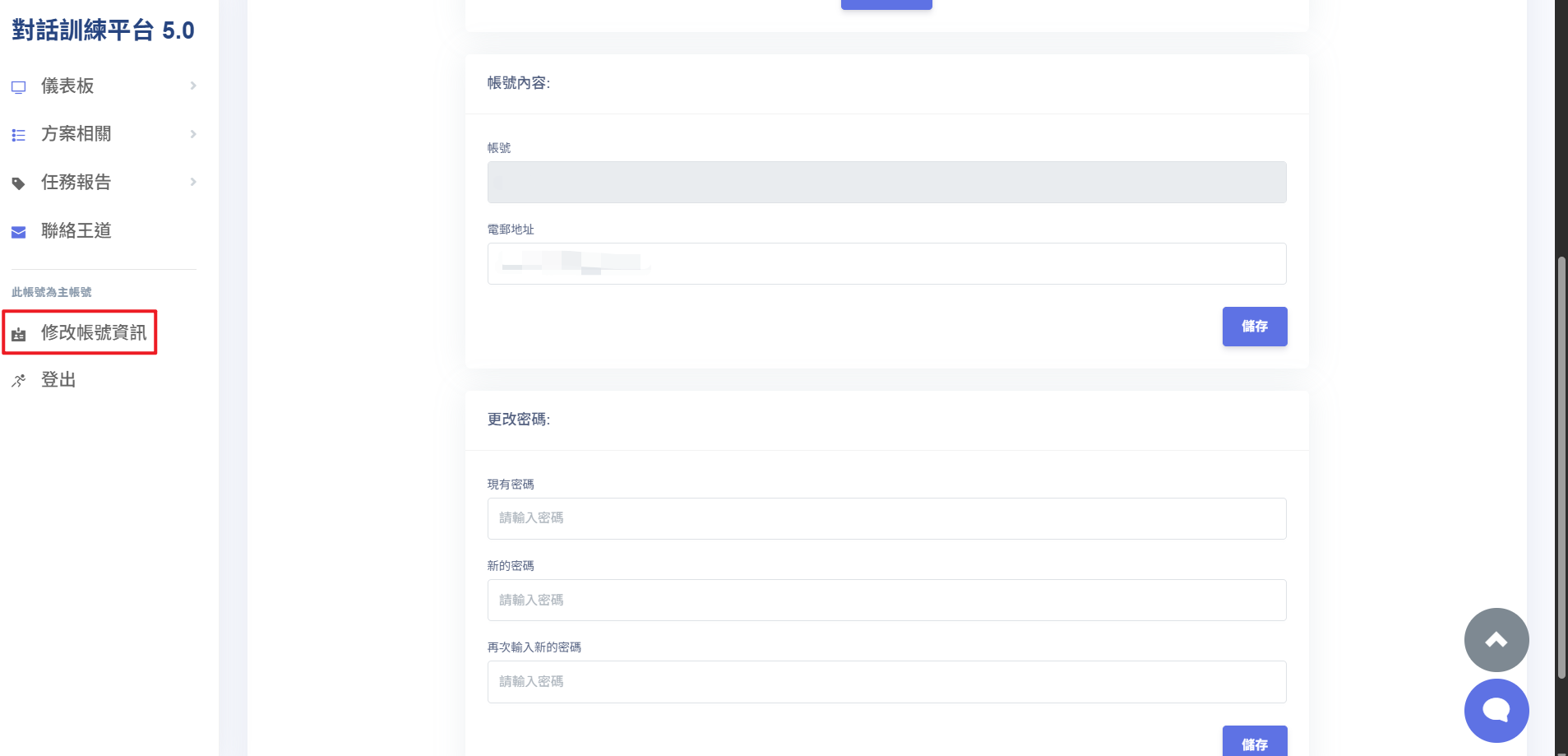The height and width of the screenshot is (756, 1568).
Task: Expand the 方案相關 submenu arrow
Action: [193, 134]
